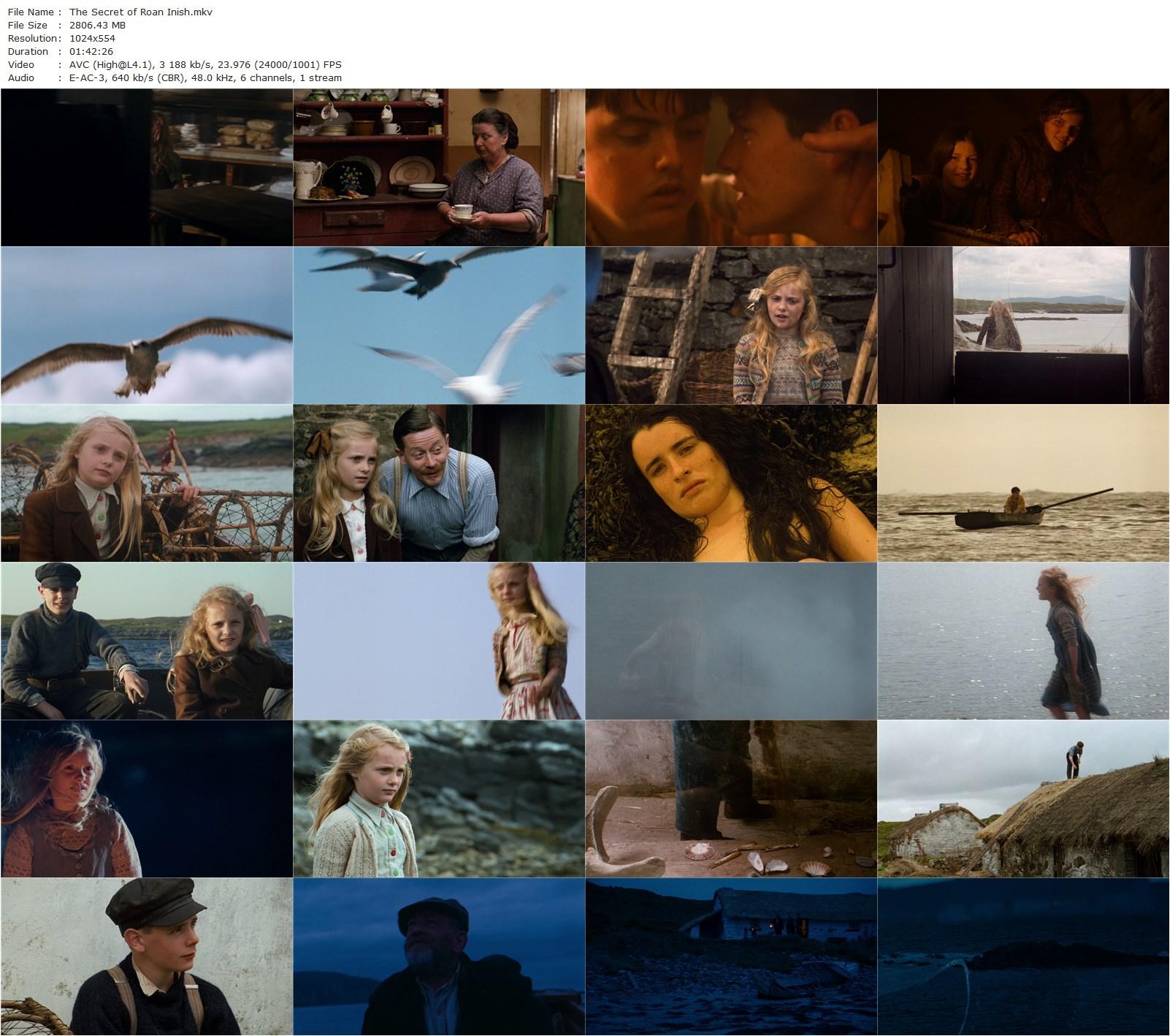Select the girl with man in suspenders thumbnail
Image resolution: width=1170 pixels, height=1036 pixels.
(x=439, y=483)
